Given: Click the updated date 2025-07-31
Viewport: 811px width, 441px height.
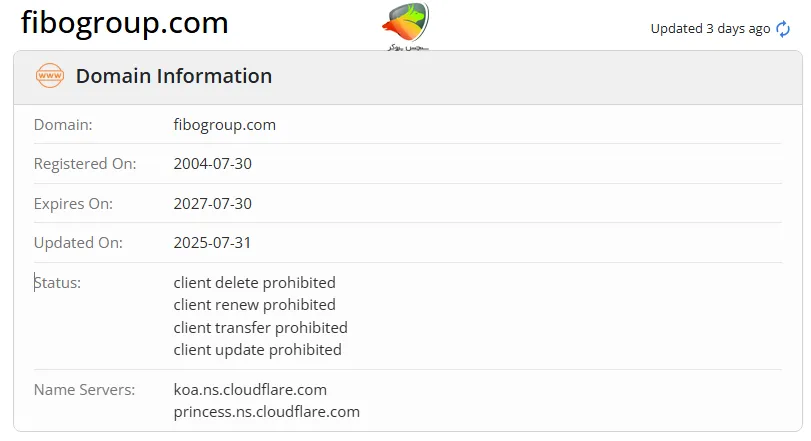Looking at the screenshot, I should tap(212, 242).
